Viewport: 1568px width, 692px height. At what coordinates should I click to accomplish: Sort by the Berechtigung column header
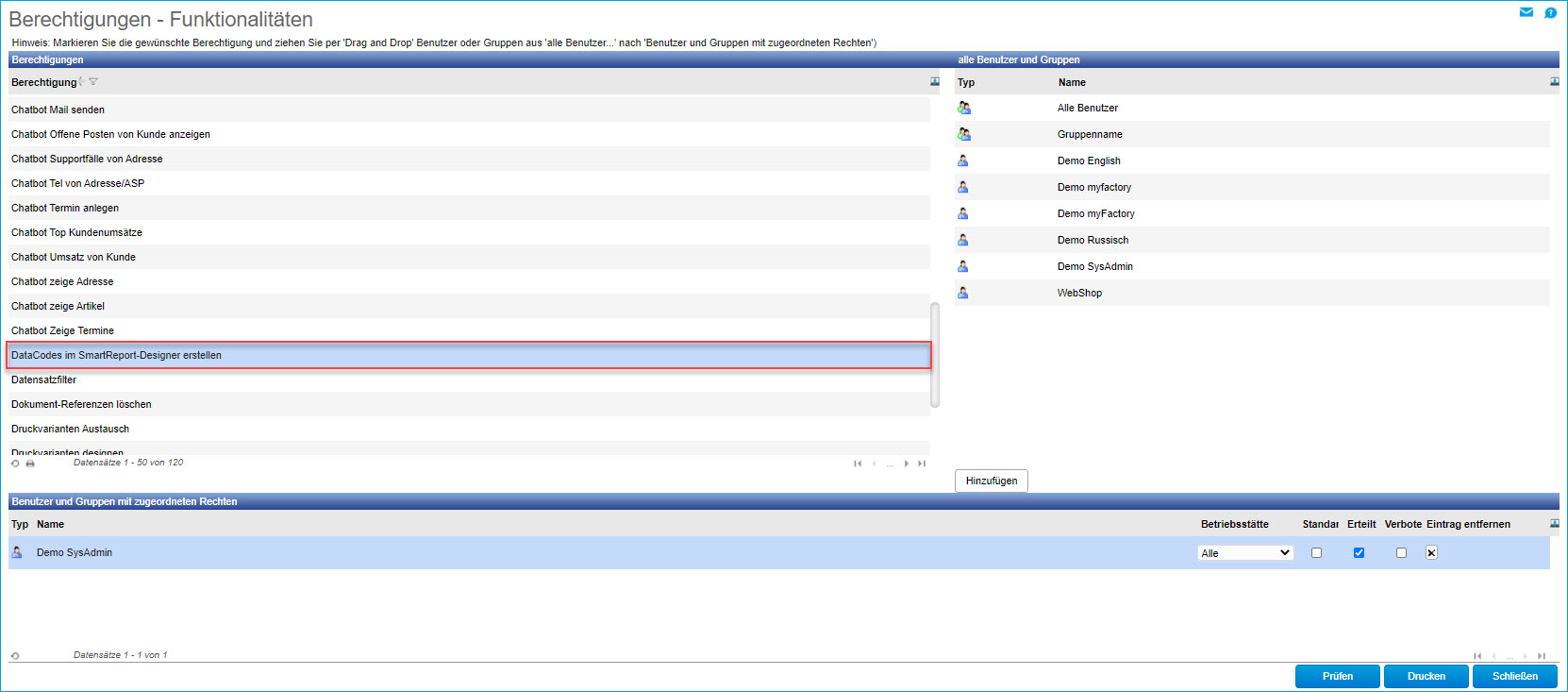click(43, 82)
